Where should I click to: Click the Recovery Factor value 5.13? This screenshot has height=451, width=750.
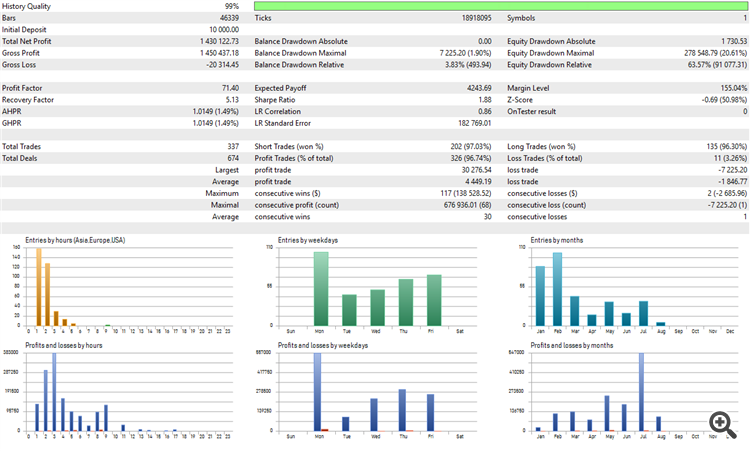[232, 100]
